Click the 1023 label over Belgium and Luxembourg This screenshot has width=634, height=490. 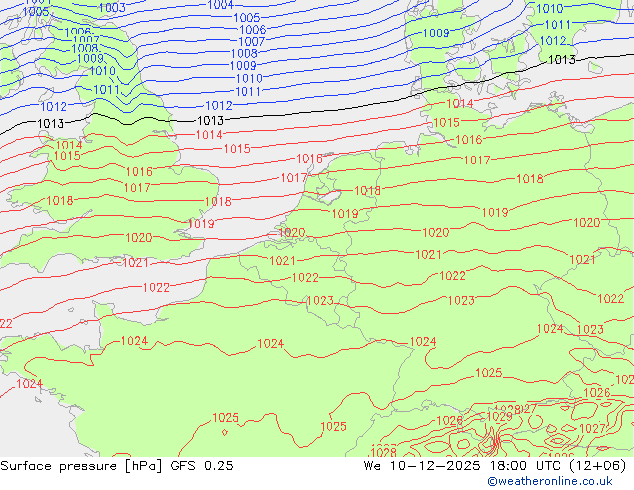point(320,300)
